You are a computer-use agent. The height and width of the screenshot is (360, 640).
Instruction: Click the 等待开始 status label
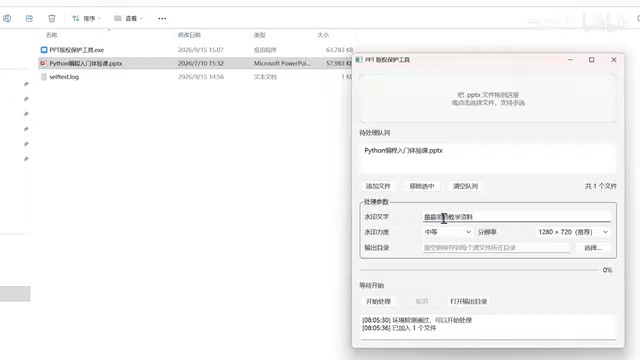(371, 285)
